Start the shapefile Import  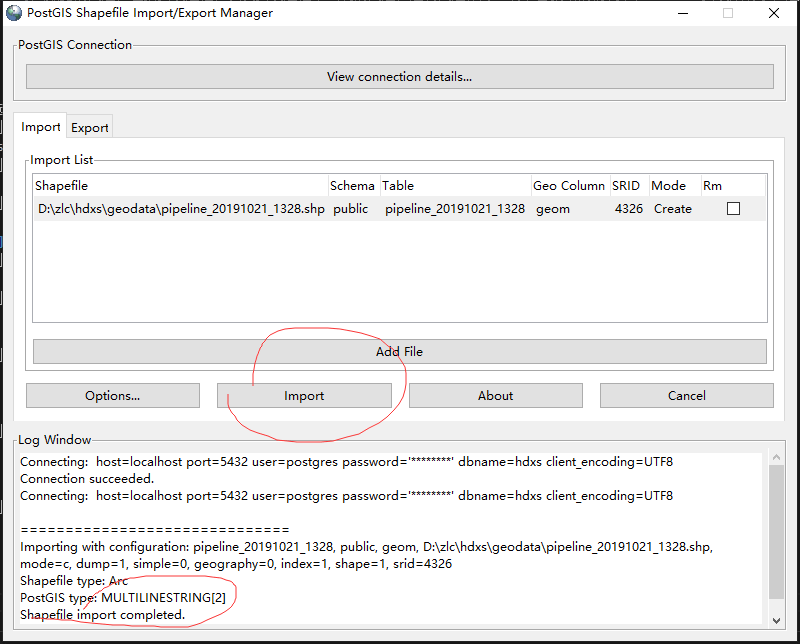coord(304,396)
